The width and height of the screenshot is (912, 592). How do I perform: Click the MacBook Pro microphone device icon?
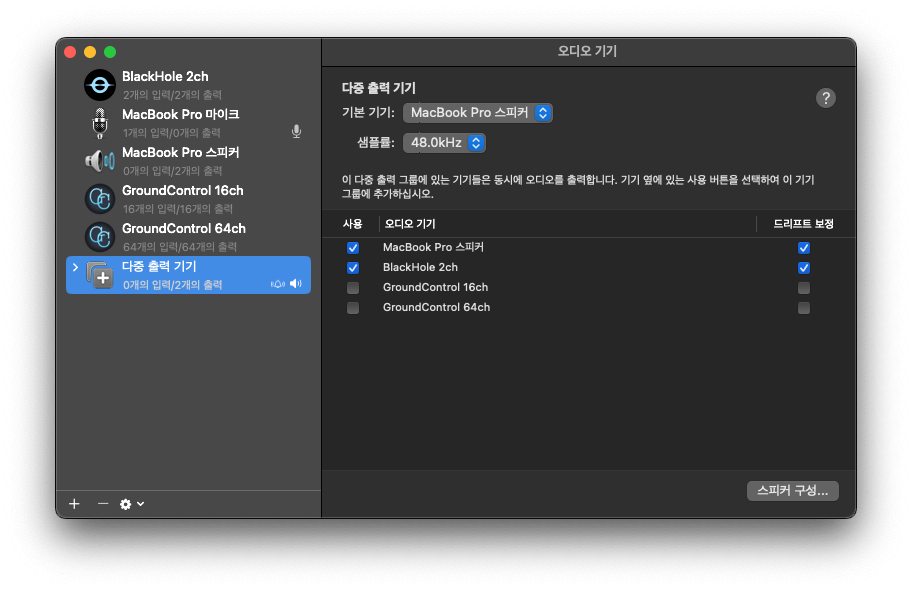(x=100, y=123)
